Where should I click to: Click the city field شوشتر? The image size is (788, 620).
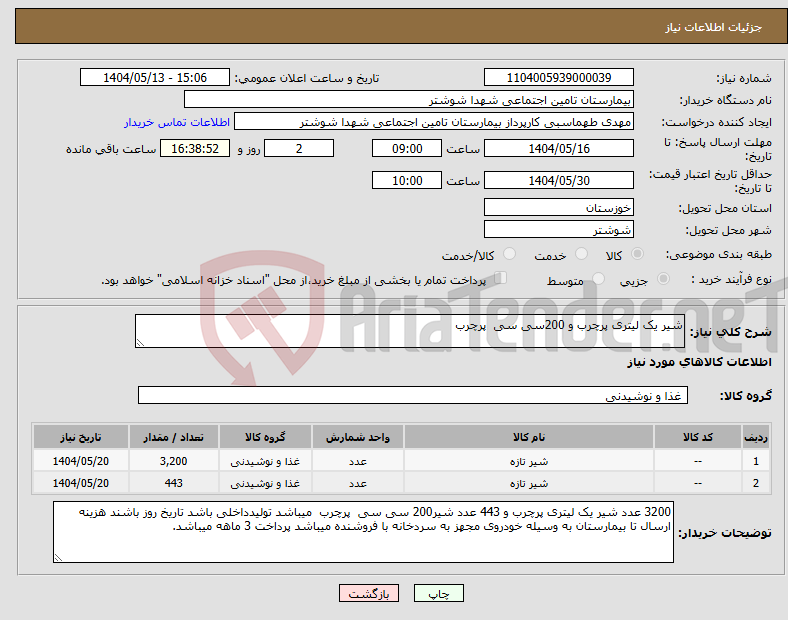(558, 230)
